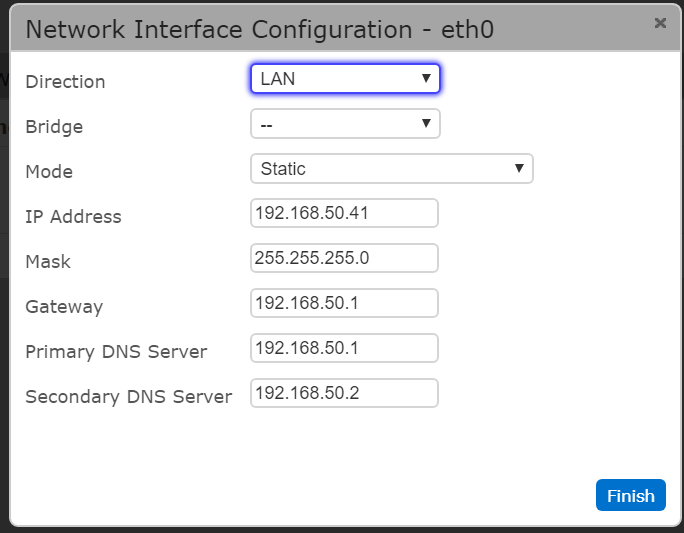Click the Direction label text
The width and height of the screenshot is (684, 533).
point(65,82)
